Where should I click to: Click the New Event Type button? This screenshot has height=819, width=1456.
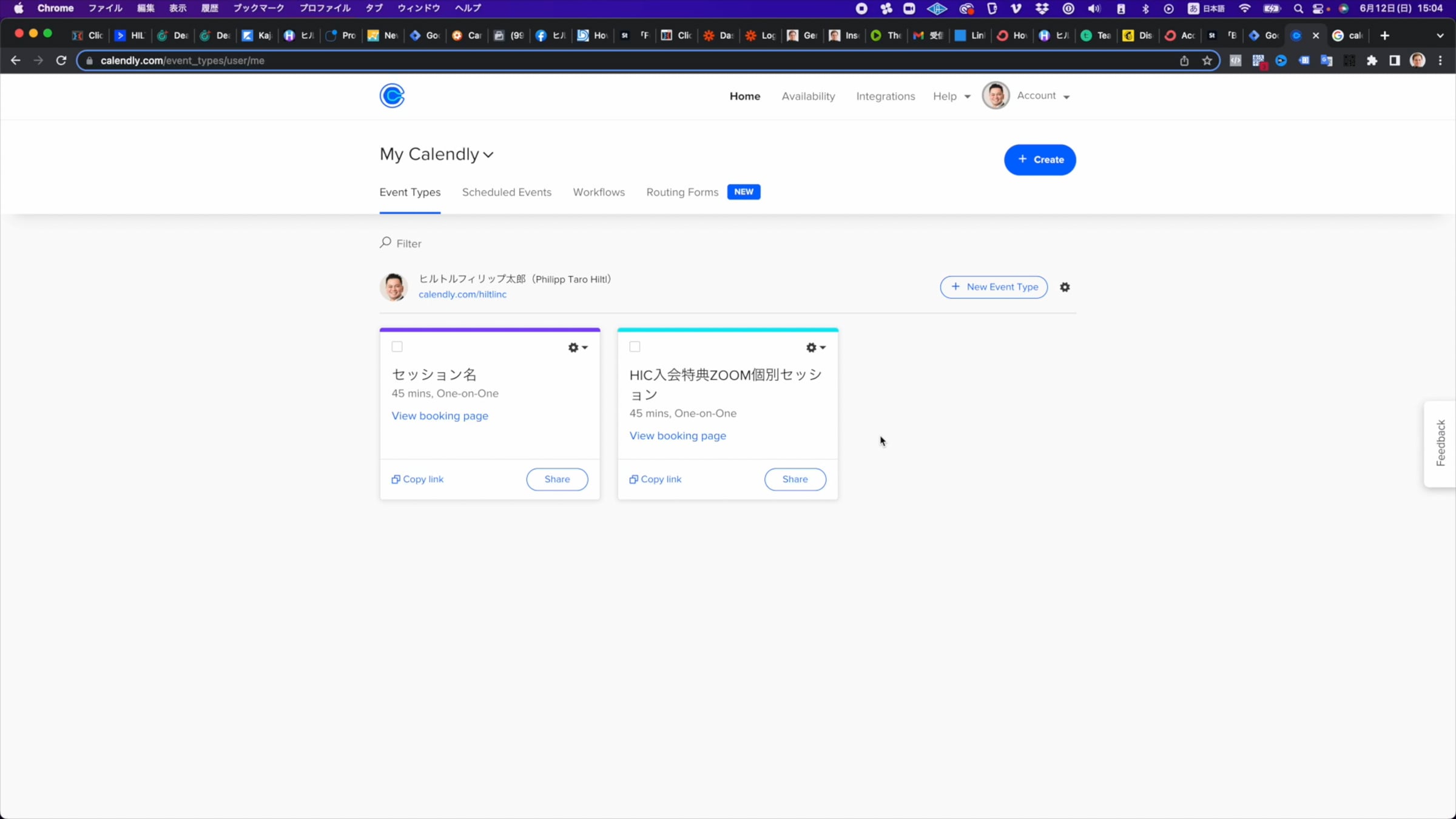[994, 287]
